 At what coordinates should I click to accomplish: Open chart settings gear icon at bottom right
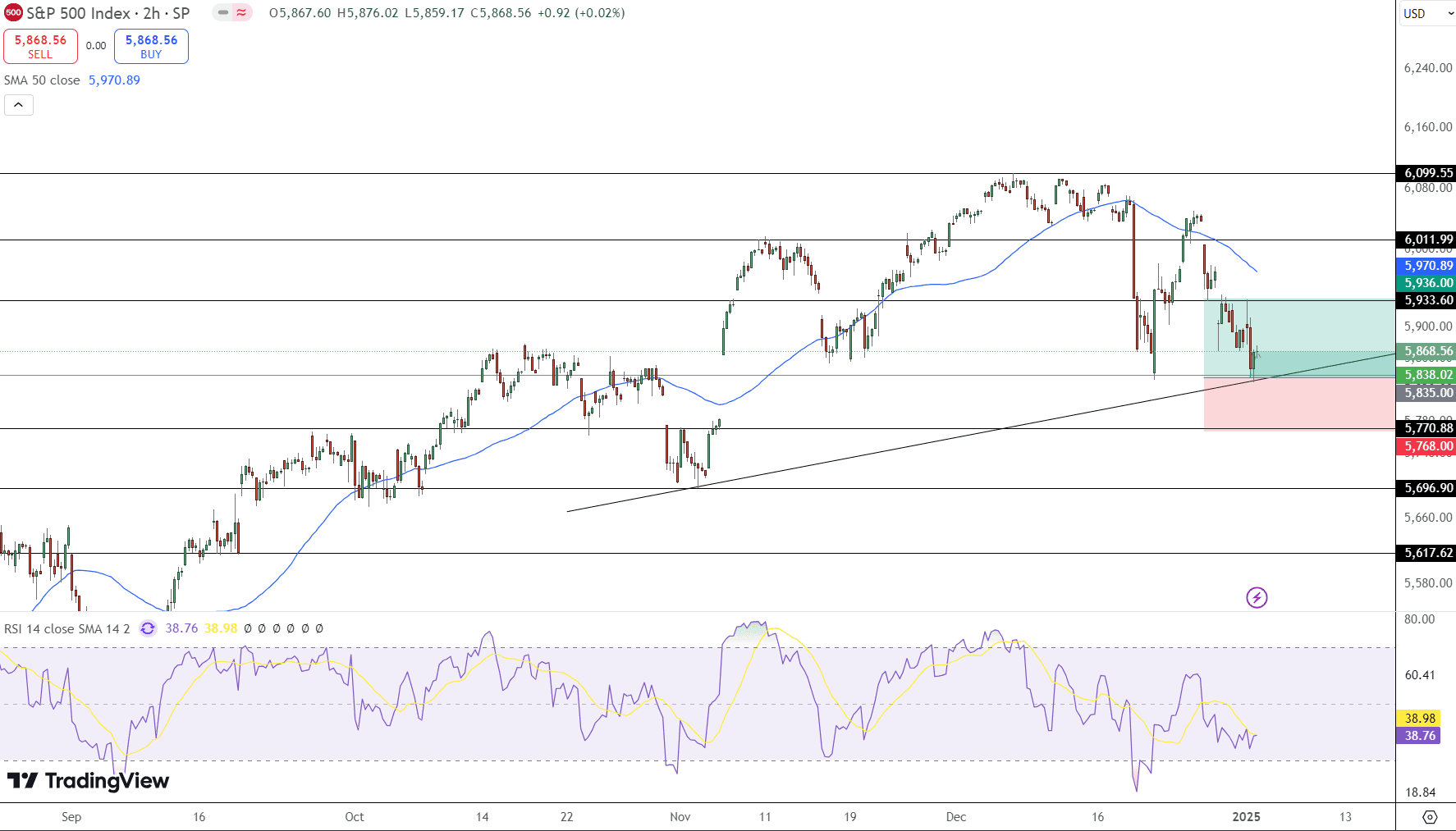tap(1430, 817)
